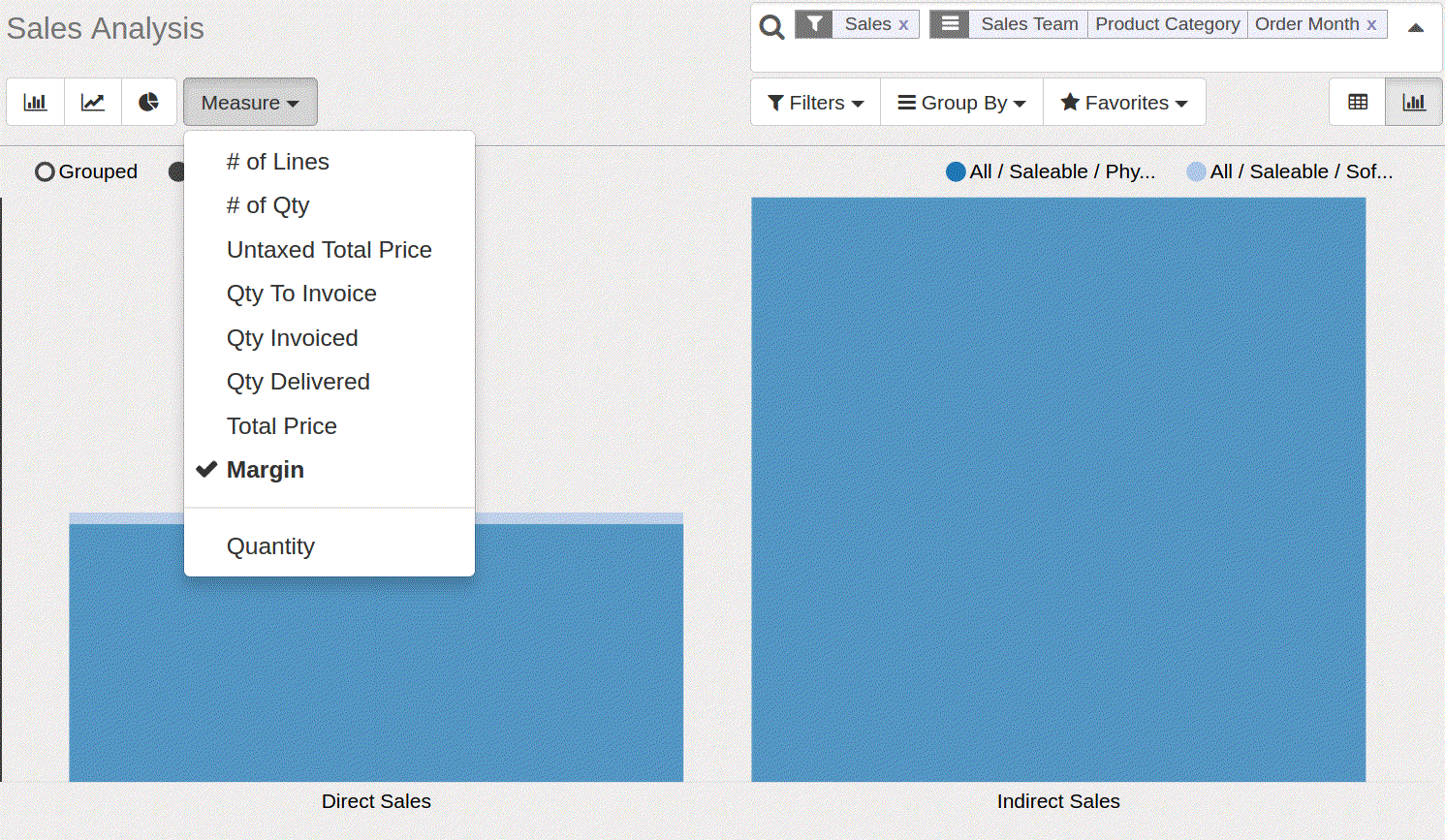Click the Sales Team group facet text
The width and height of the screenshot is (1445, 840).
point(1029,24)
